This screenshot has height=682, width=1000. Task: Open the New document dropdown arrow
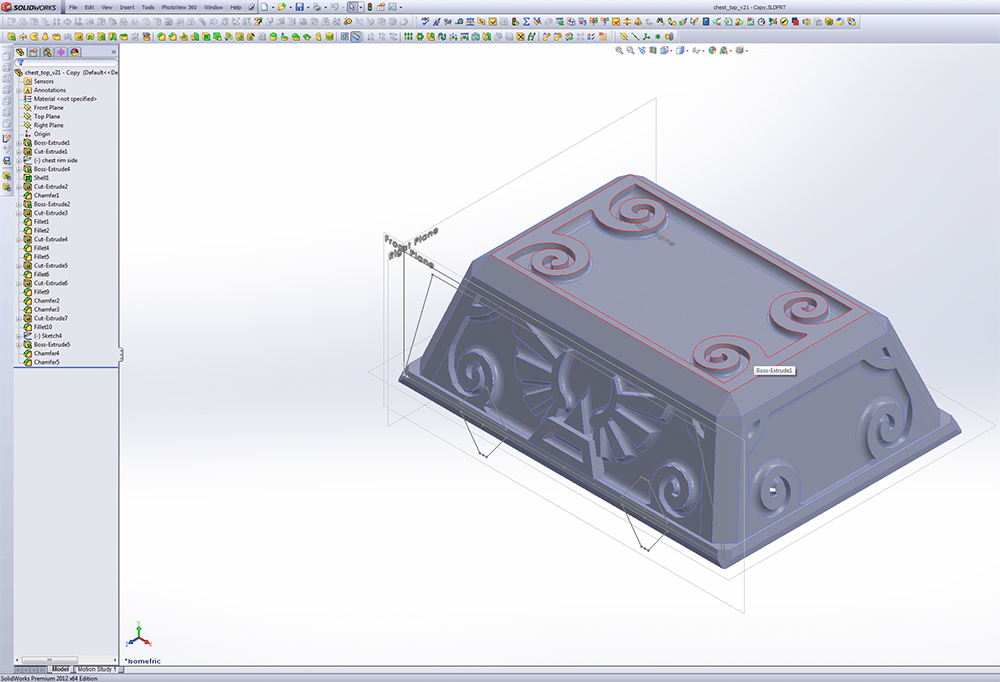click(273, 8)
